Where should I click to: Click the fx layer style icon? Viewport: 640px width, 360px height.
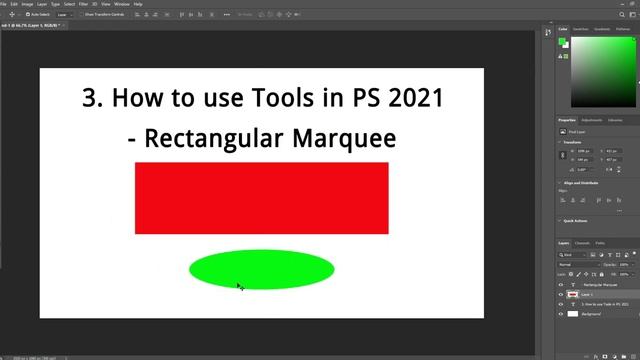(596, 357)
